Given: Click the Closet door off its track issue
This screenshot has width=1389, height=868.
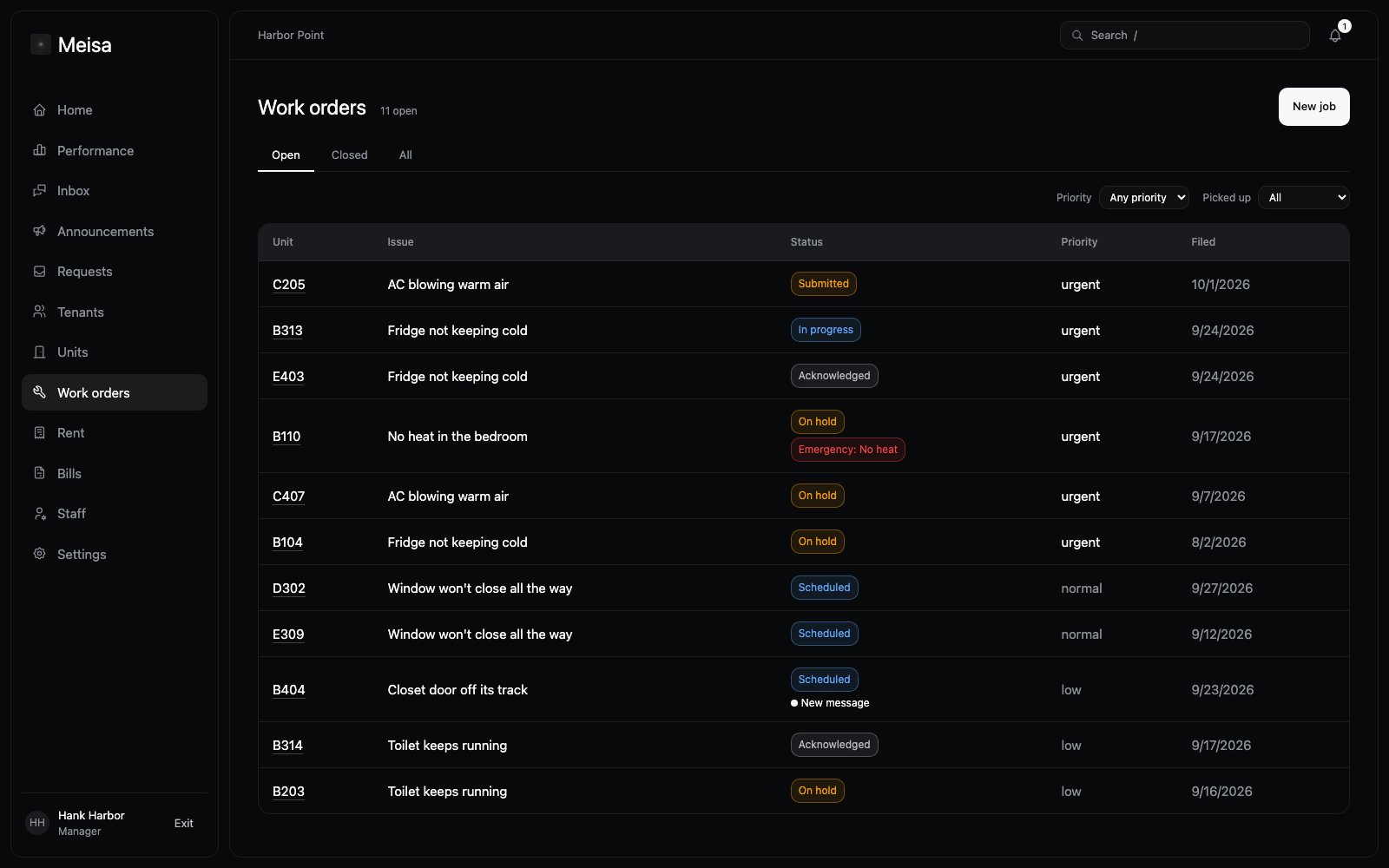Looking at the screenshot, I should (x=458, y=690).
